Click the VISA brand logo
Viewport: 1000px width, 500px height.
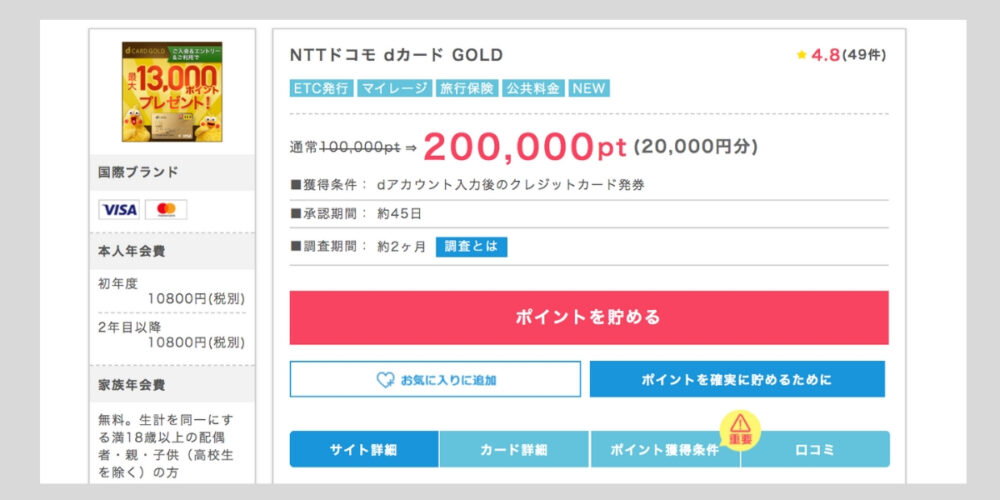click(x=119, y=209)
